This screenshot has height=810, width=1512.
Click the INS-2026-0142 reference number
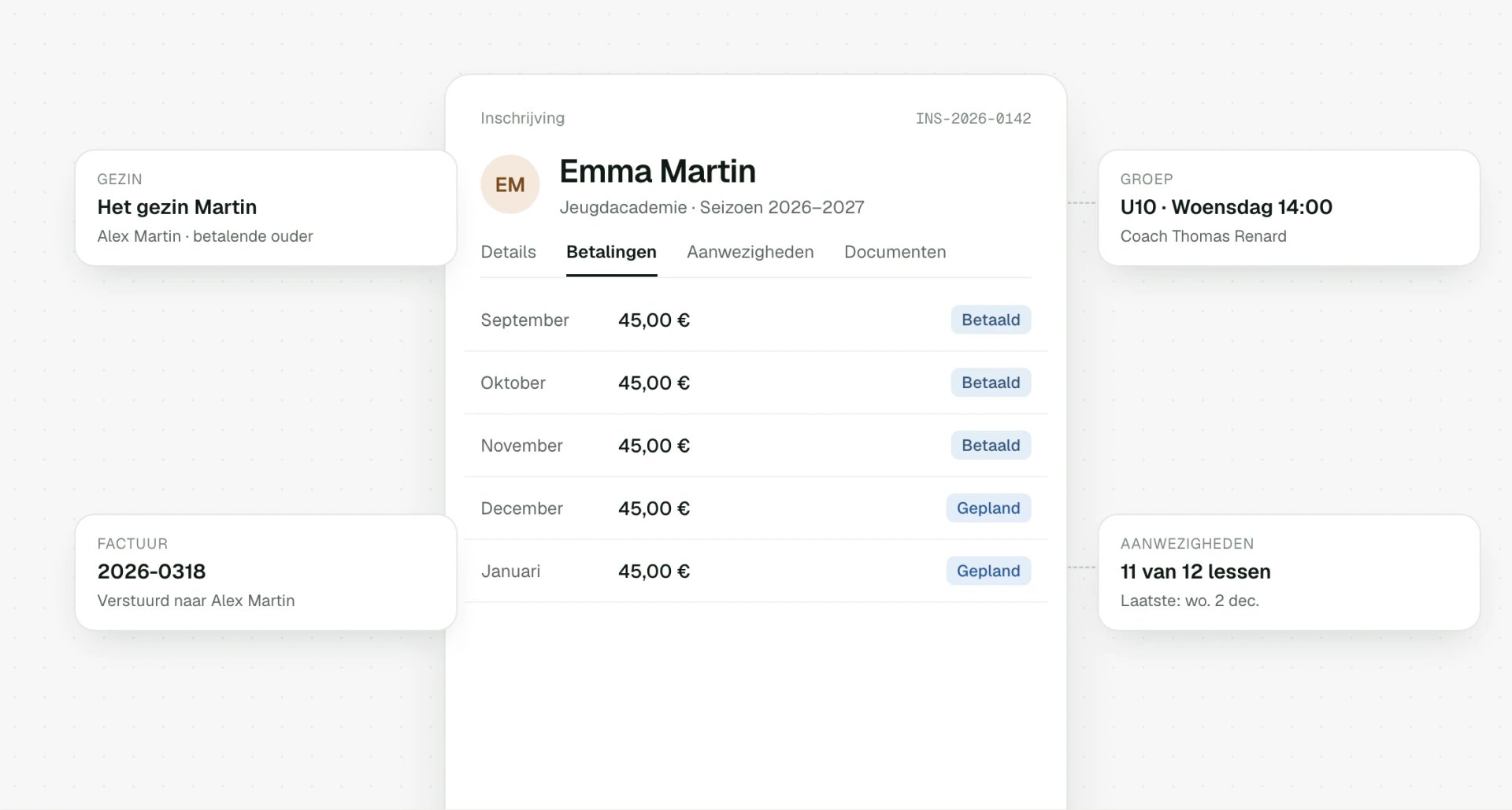(973, 118)
